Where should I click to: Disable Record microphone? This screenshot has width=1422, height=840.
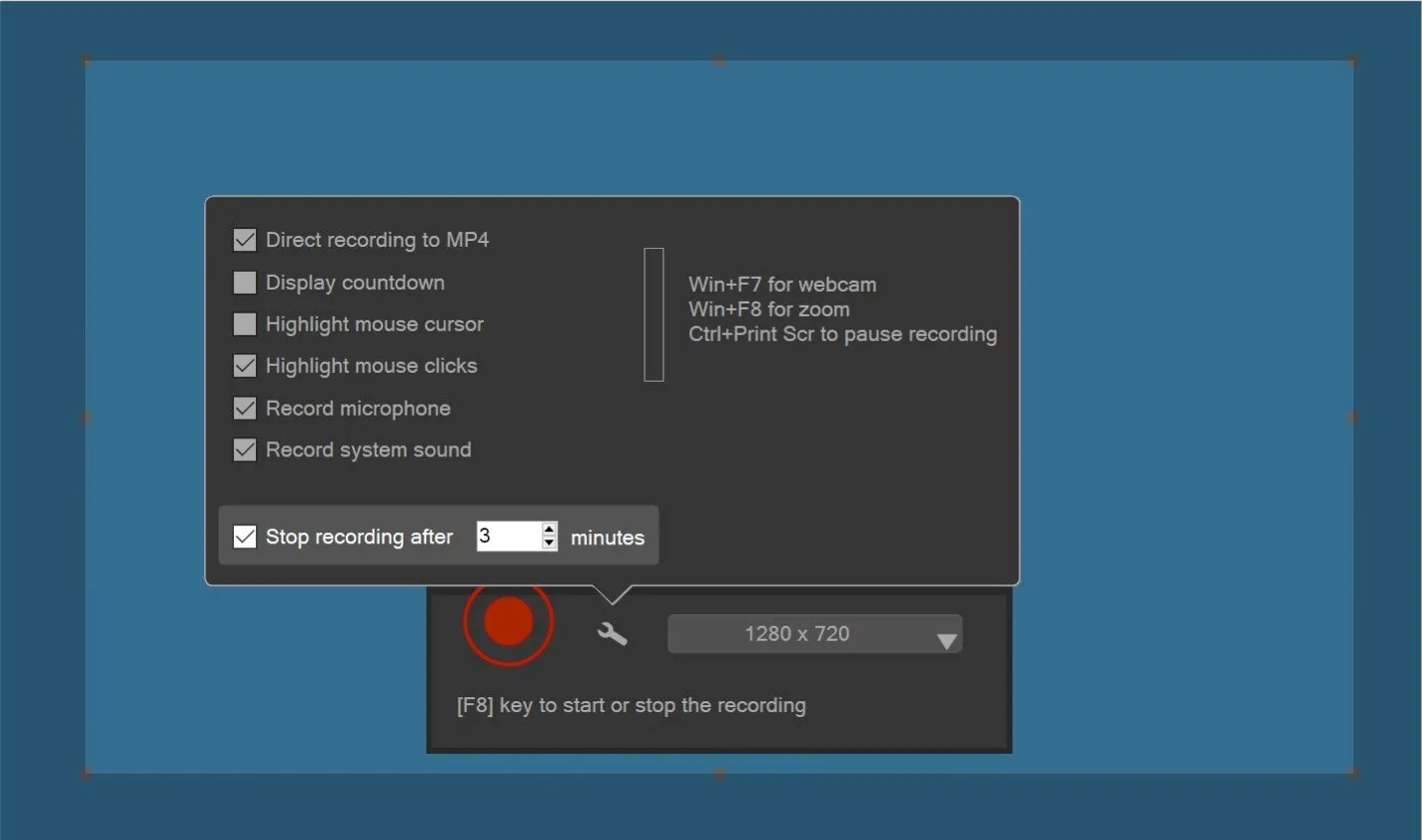[x=244, y=408]
